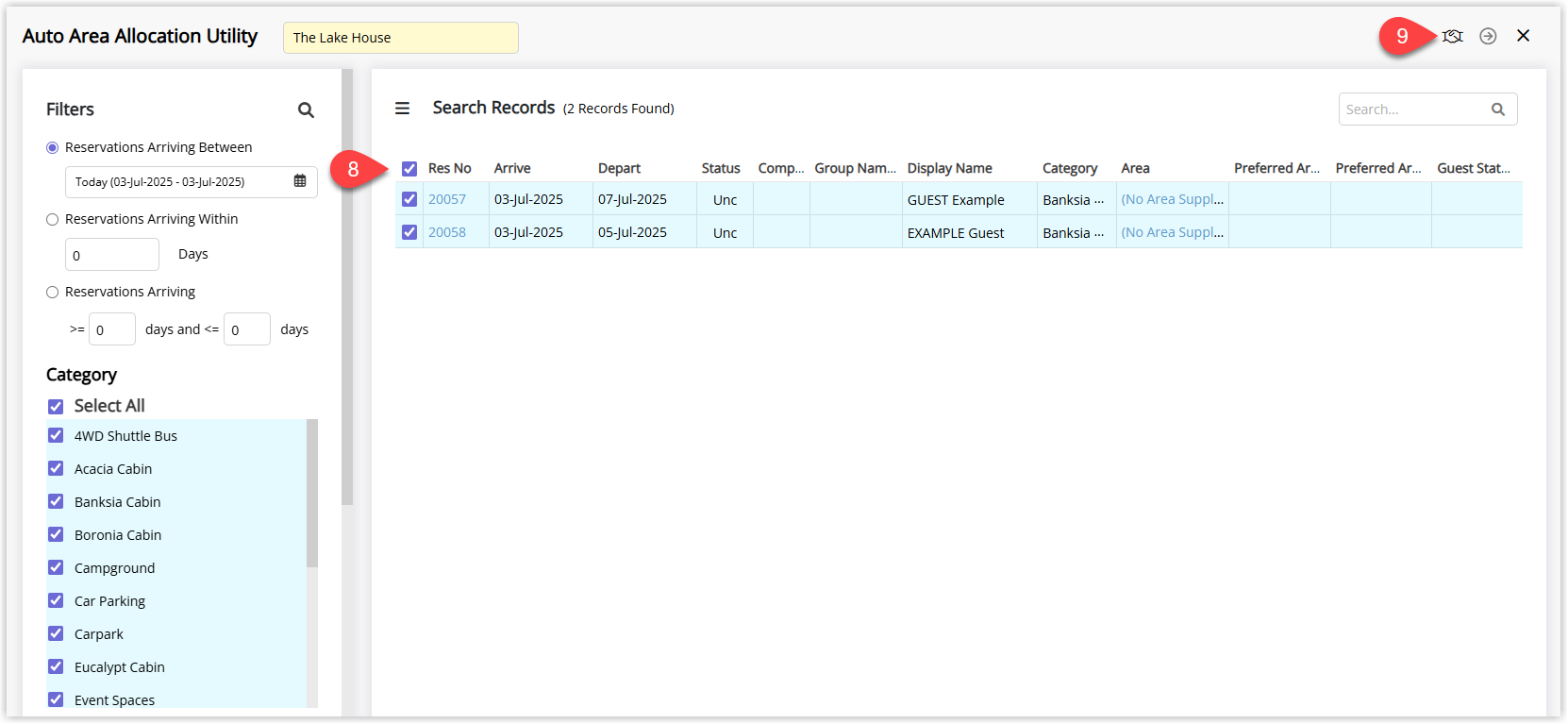Open reservation link 20058
The image size is (1568, 724).
(x=447, y=232)
